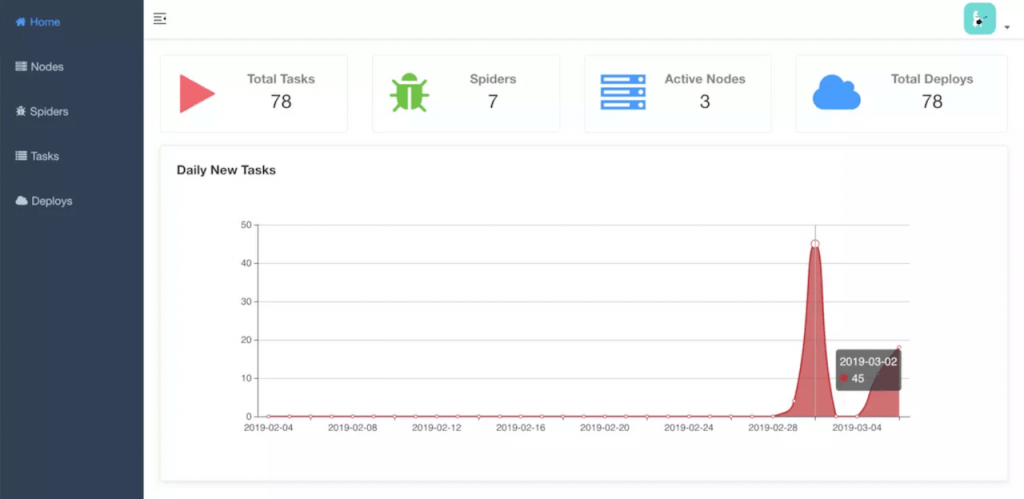1024x499 pixels.
Task: Click the y-axis label 50
Action: point(246,225)
